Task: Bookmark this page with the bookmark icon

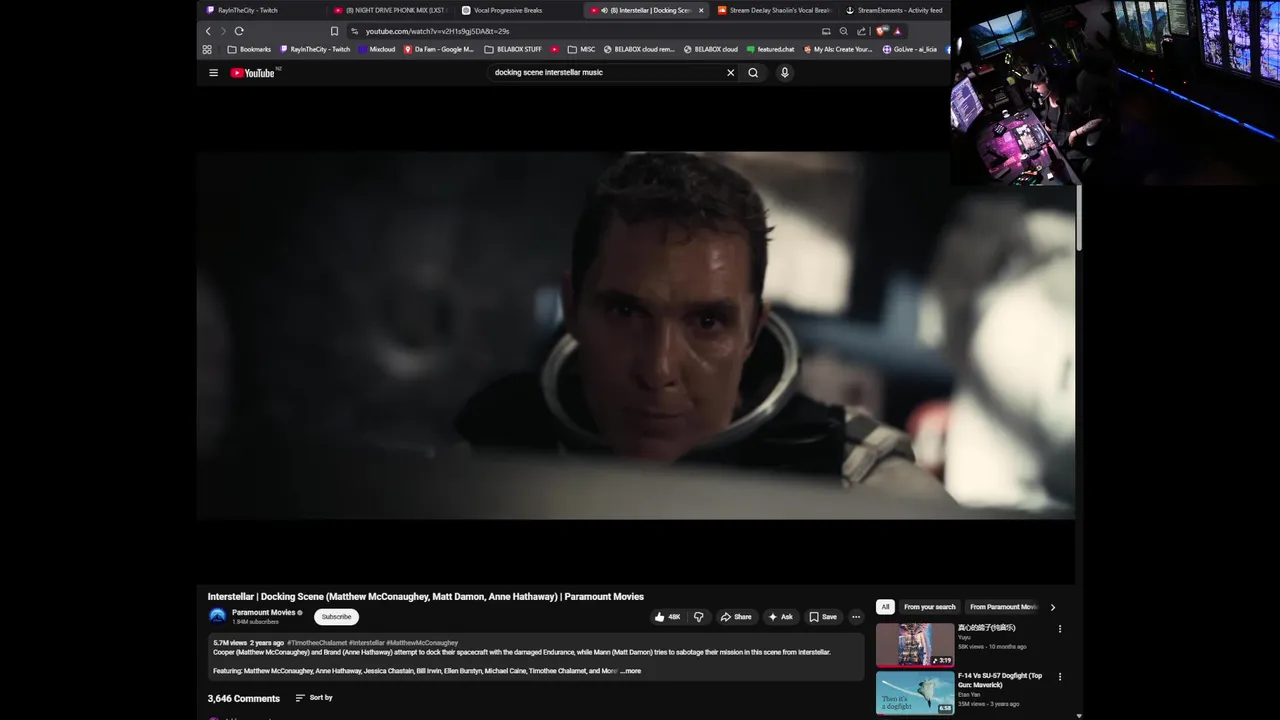Action: tap(334, 31)
